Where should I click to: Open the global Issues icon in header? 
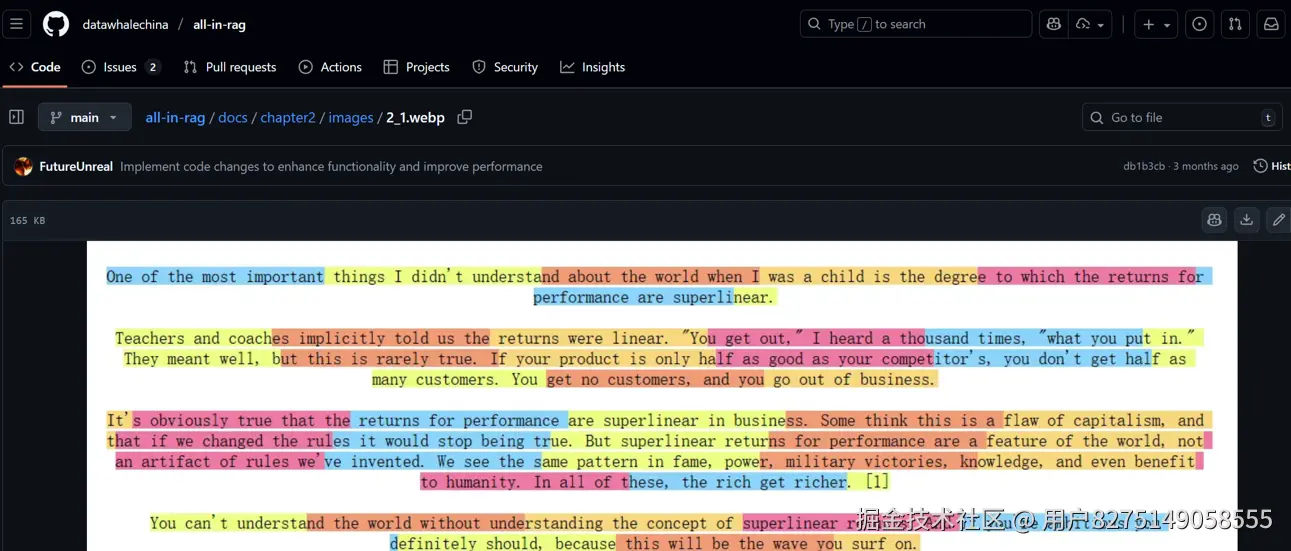pos(1199,24)
